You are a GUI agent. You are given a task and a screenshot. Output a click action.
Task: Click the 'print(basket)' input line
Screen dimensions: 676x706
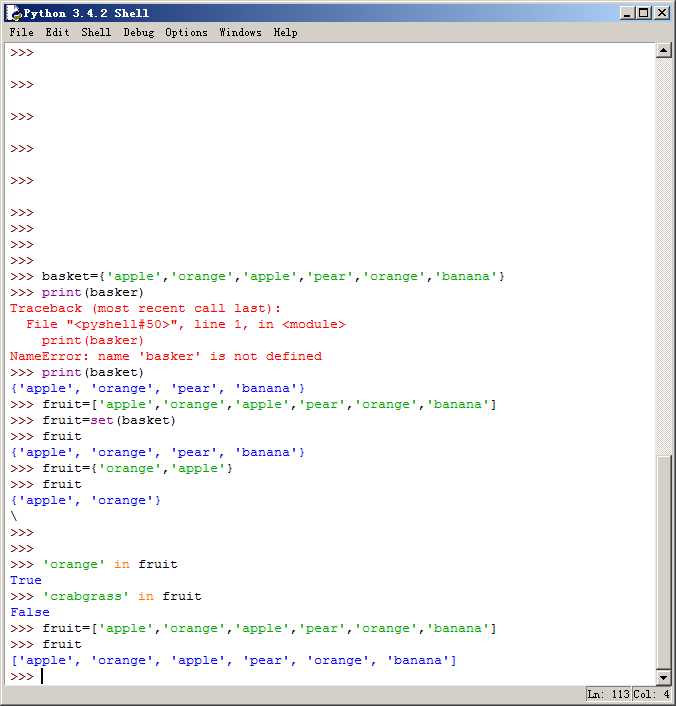[77, 372]
